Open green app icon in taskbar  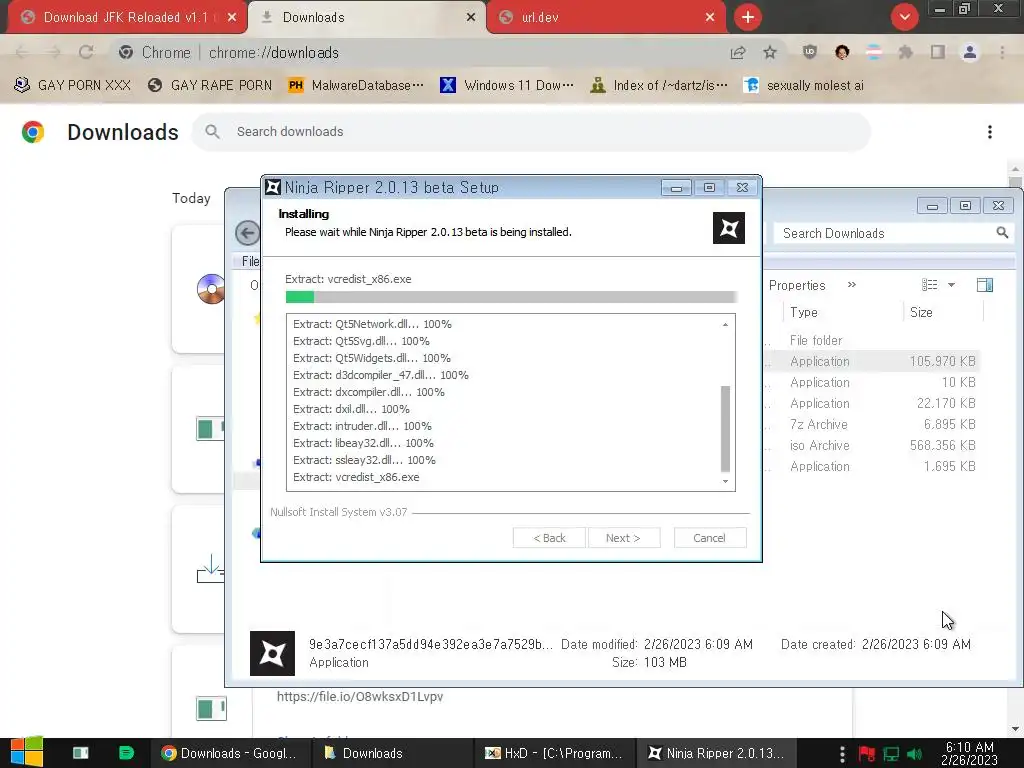[x=126, y=753]
